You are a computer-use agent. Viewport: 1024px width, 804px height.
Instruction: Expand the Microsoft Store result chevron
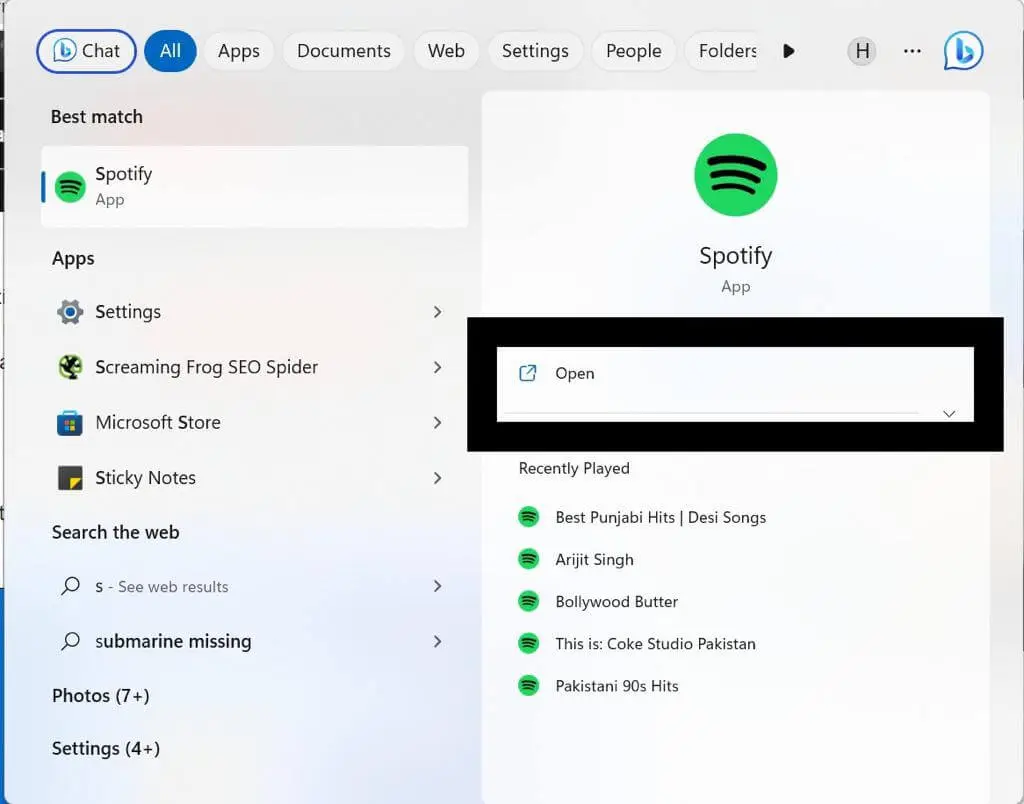438,423
